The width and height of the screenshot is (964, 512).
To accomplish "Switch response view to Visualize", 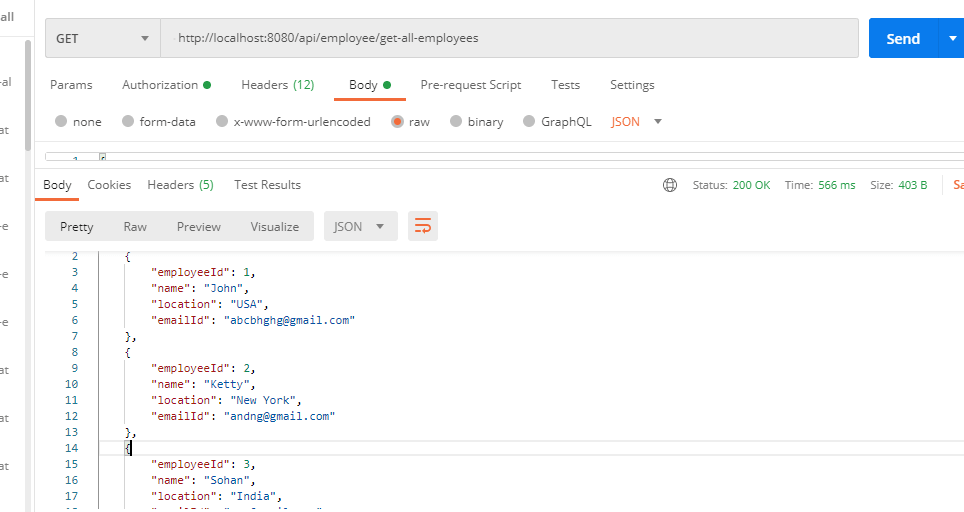I will [275, 226].
